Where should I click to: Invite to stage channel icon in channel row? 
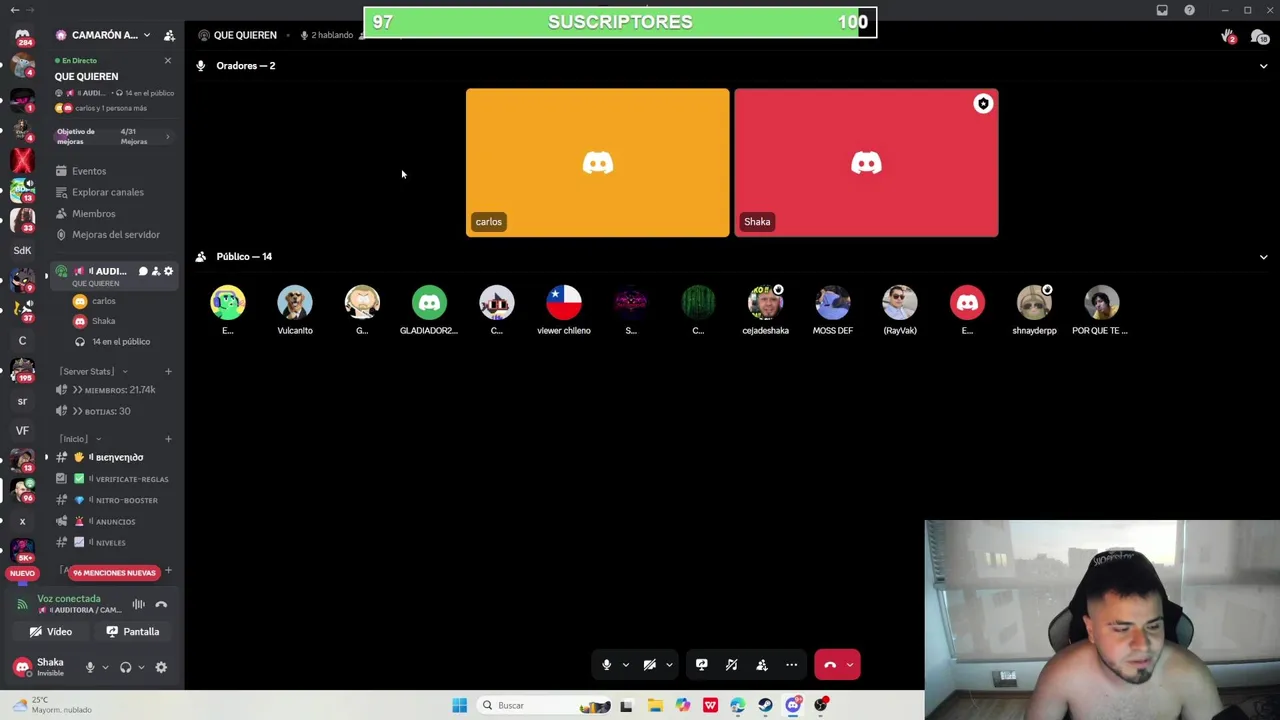(155, 271)
